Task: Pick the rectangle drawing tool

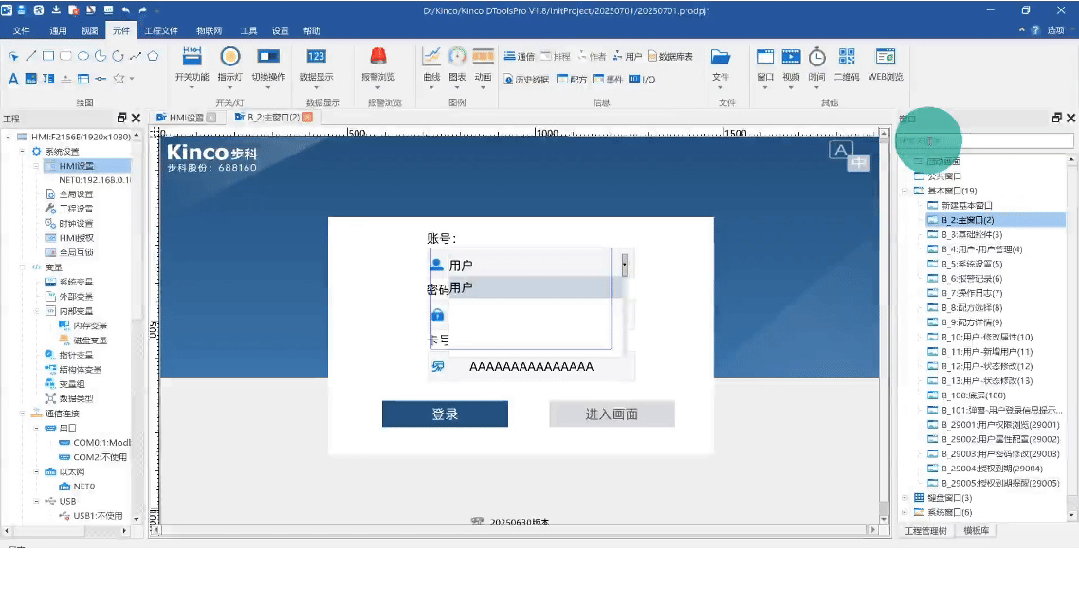Action: click(47, 56)
